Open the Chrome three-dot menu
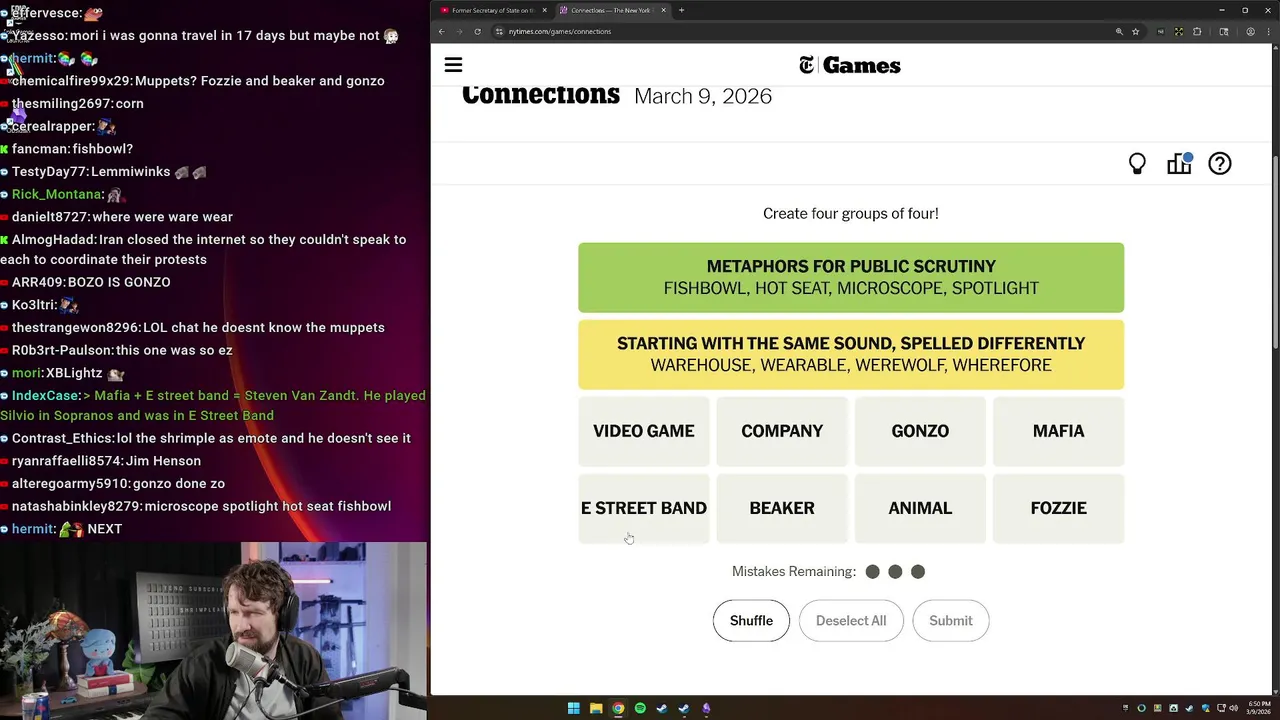The image size is (1280, 720). click(x=1267, y=31)
